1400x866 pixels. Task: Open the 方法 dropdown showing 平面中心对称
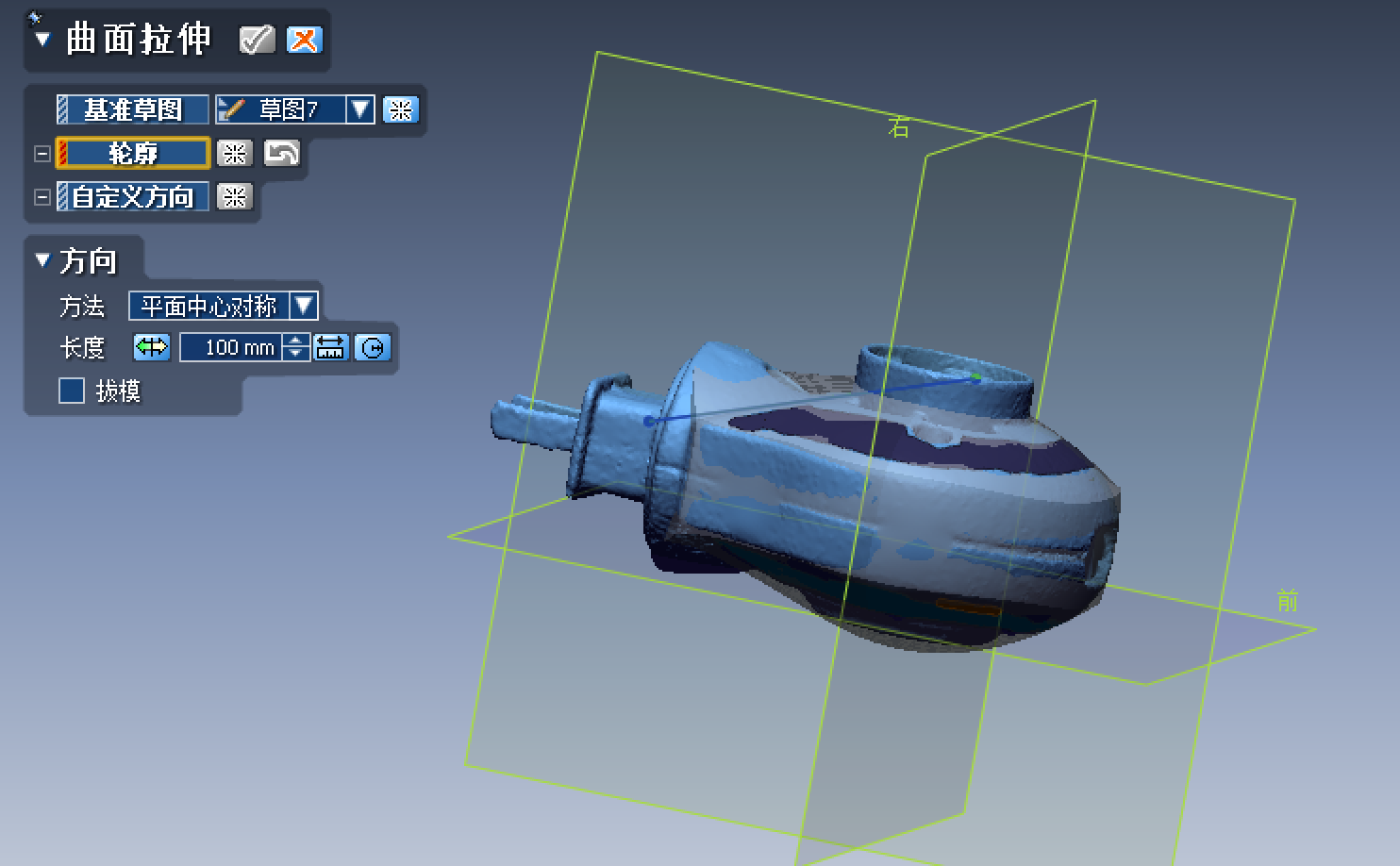[223, 306]
